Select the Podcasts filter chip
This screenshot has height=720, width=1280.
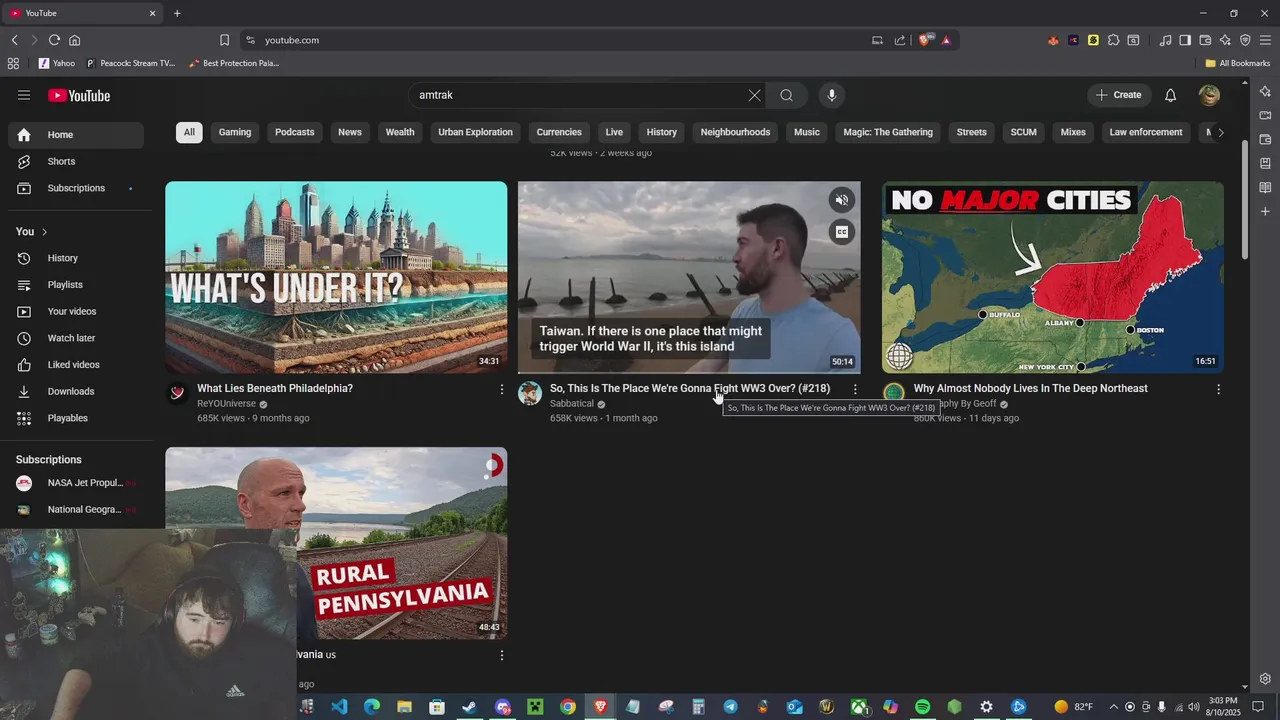295,132
